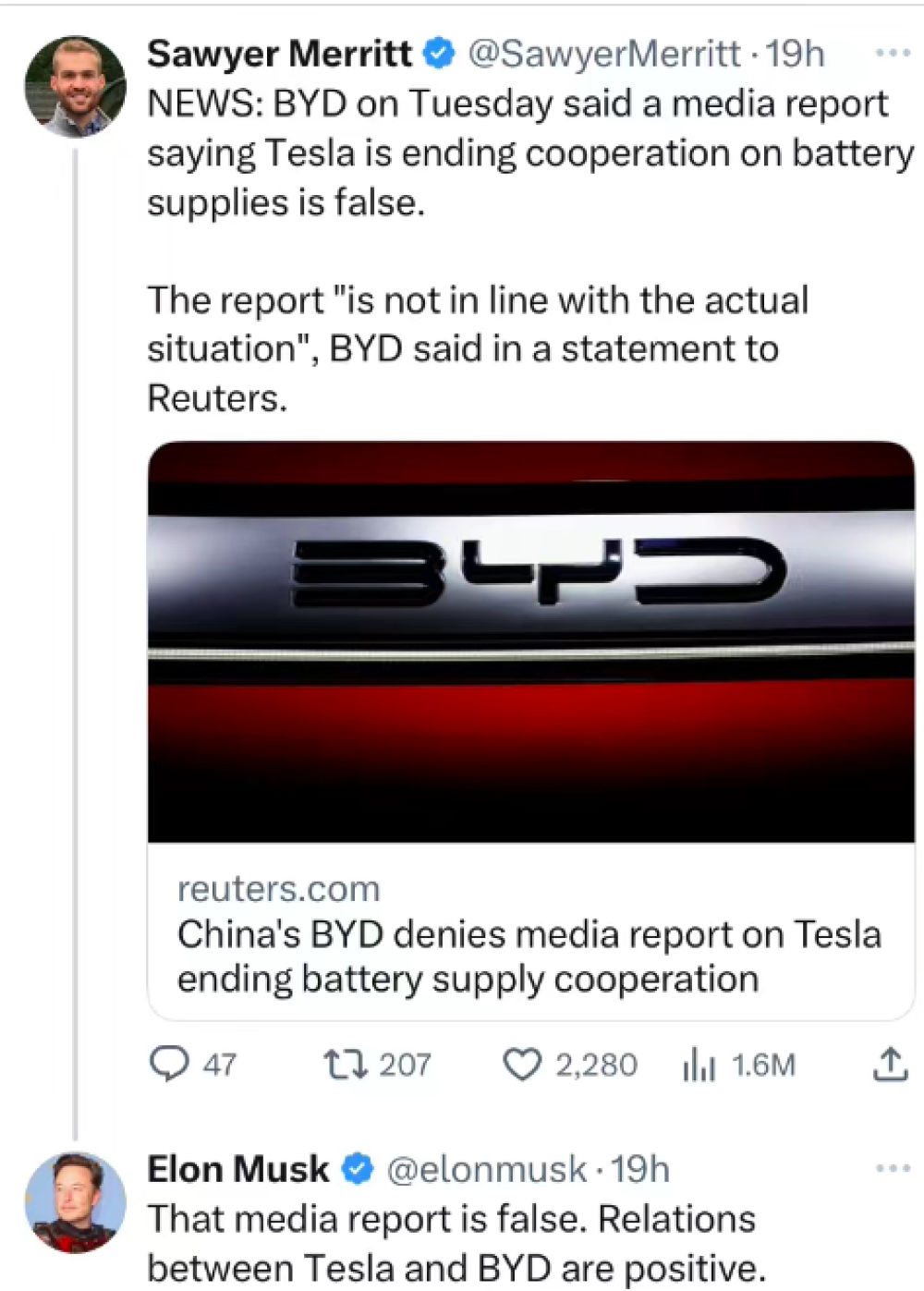Viewport: 924px width, 1291px height.
Task: Click Elon Musk display name
Action: tap(238, 1169)
